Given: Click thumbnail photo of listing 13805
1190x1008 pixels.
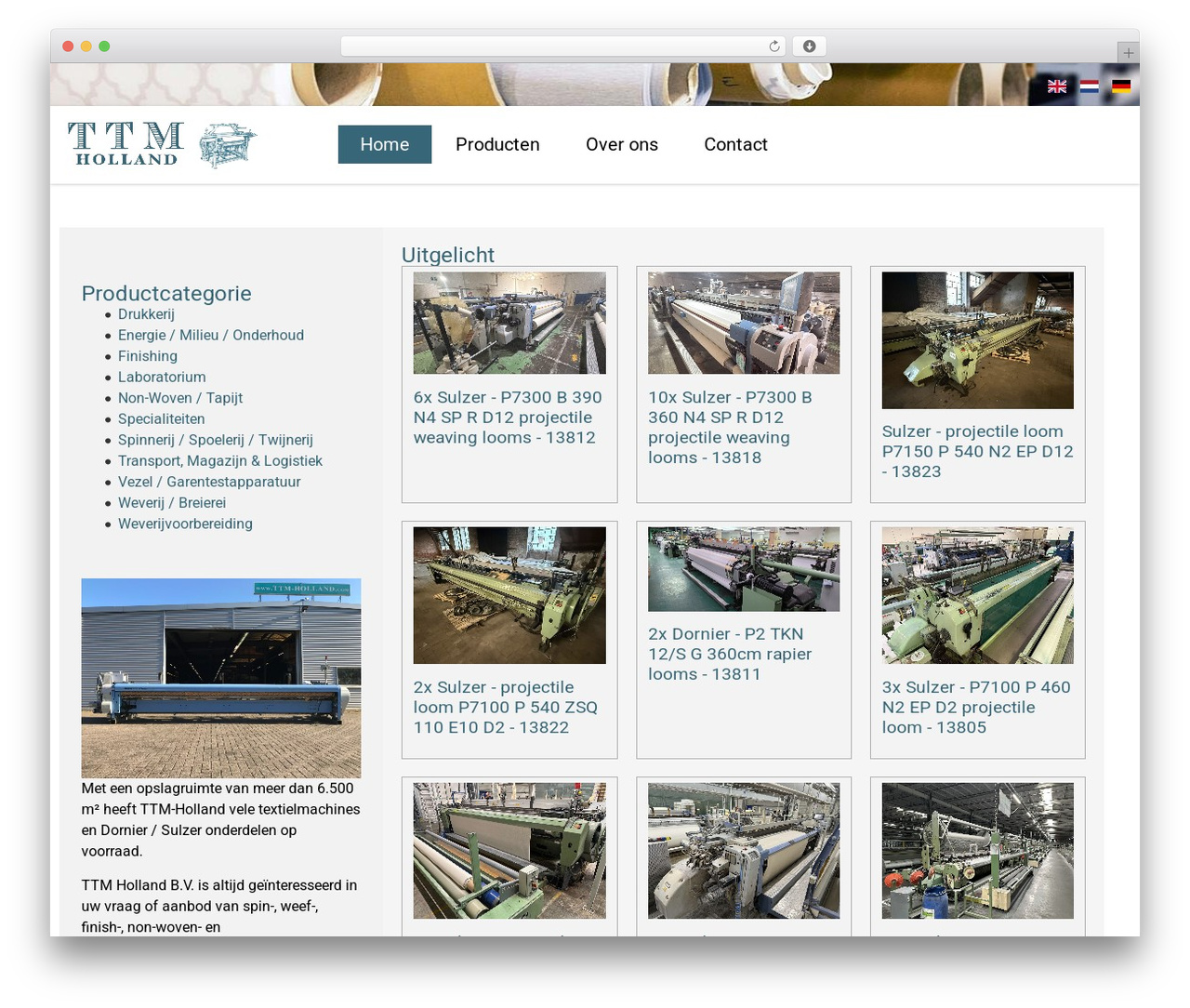Looking at the screenshot, I should tap(978, 595).
